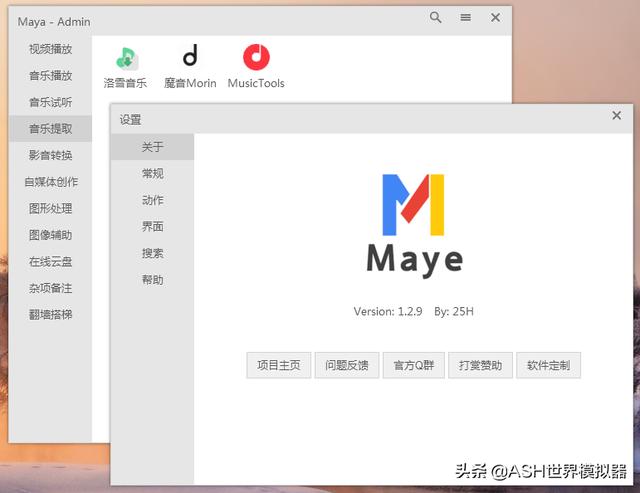The width and height of the screenshot is (640, 493).
Task: Click the By: 25H author text
Action: point(453,312)
